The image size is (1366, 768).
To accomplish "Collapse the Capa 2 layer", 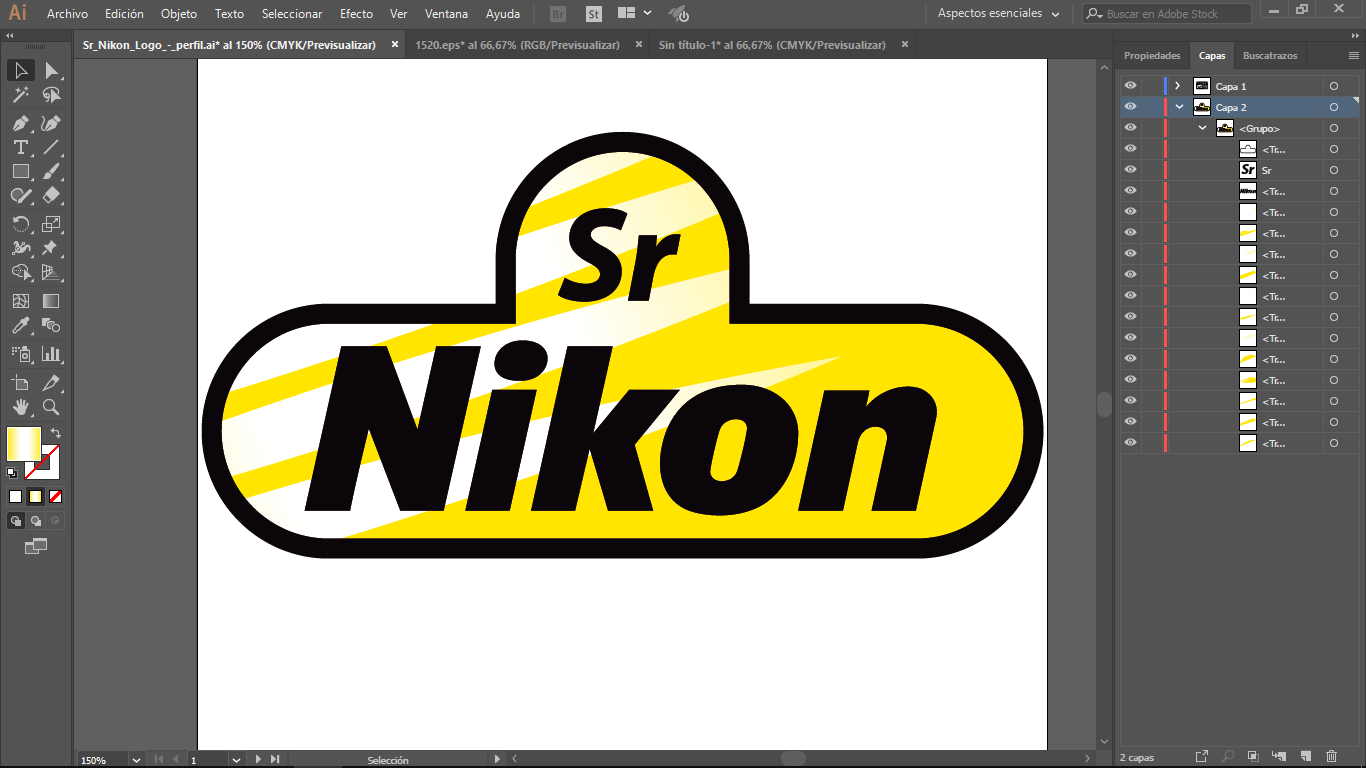I will click(1179, 107).
